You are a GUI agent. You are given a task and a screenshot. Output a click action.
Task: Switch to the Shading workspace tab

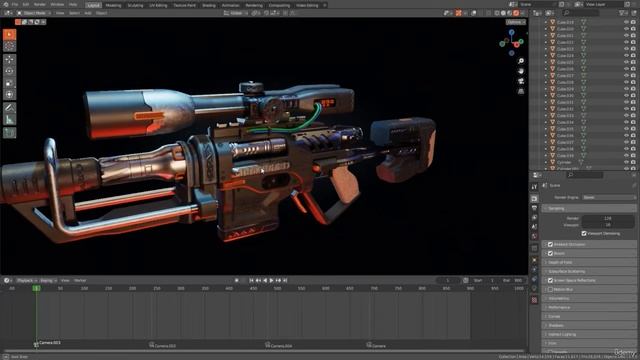click(209, 5)
